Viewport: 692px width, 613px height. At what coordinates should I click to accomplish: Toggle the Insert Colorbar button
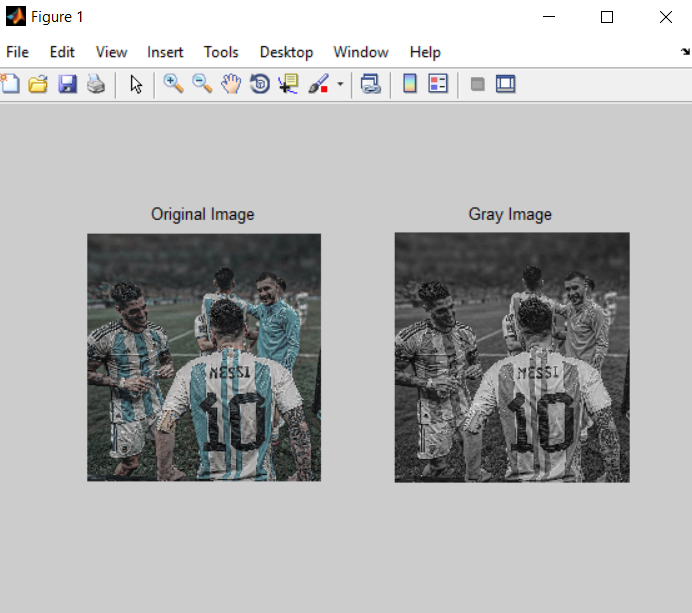(409, 85)
